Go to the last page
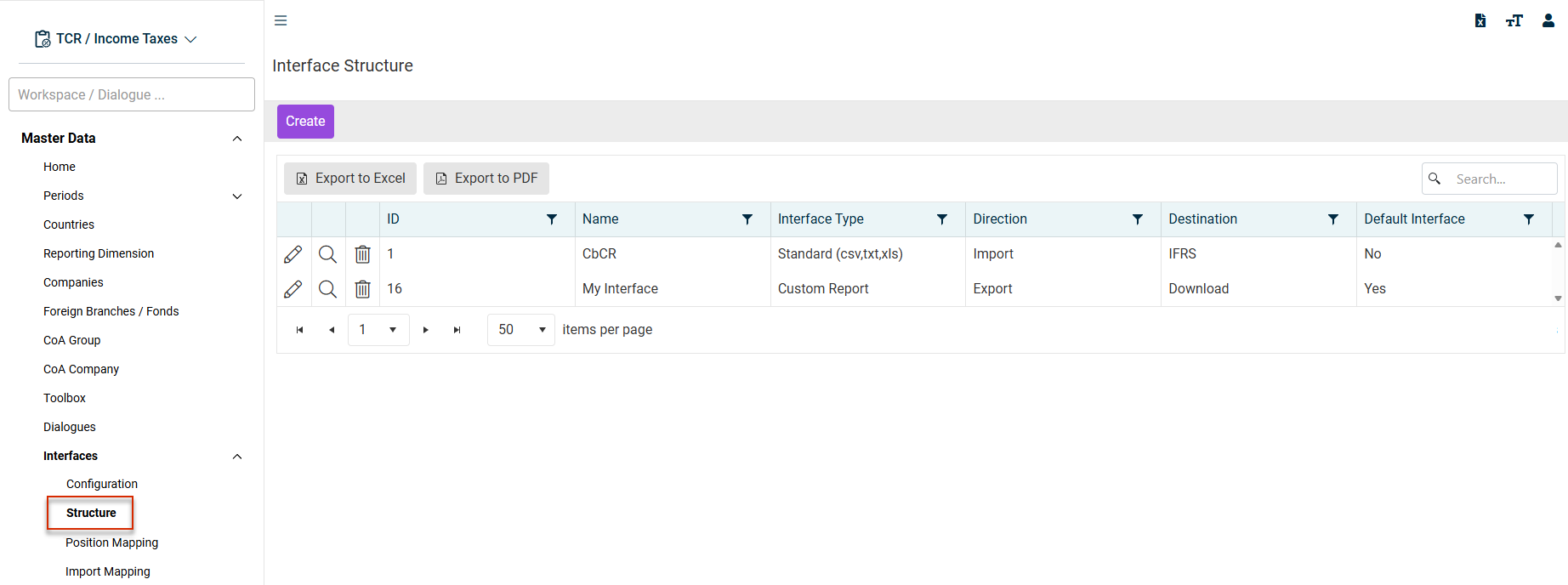Screen dimensions: 1568x585 [x=457, y=330]
